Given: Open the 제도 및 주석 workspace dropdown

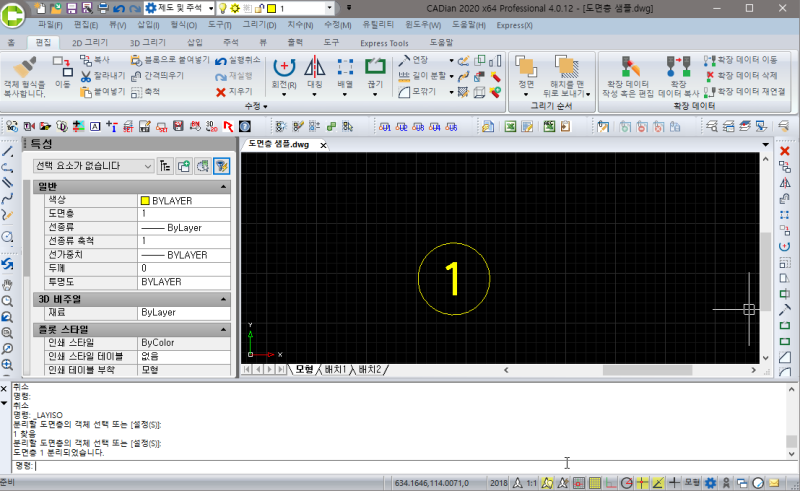Looking at the screenshot, I should pyautogui.click(x=211, y=8).
